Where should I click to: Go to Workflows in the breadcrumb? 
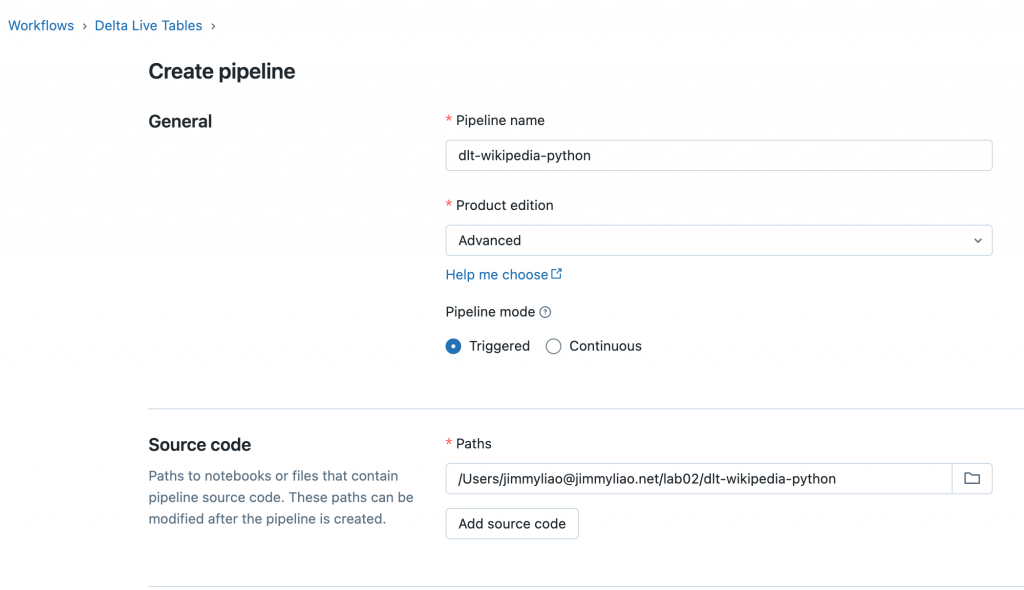point(41,26)
